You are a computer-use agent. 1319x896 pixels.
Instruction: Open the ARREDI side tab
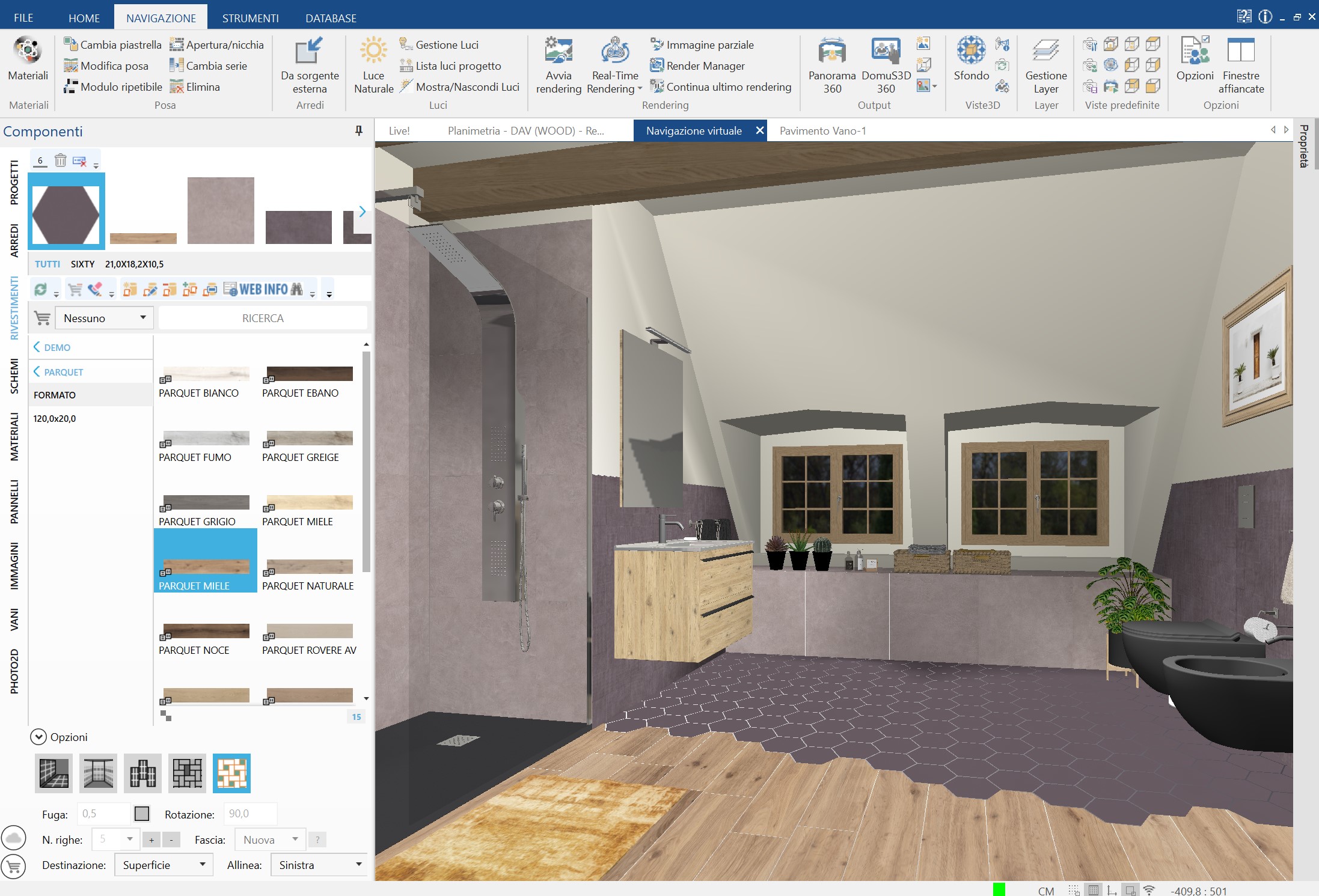pyautogui.click(x=14, y=240)
